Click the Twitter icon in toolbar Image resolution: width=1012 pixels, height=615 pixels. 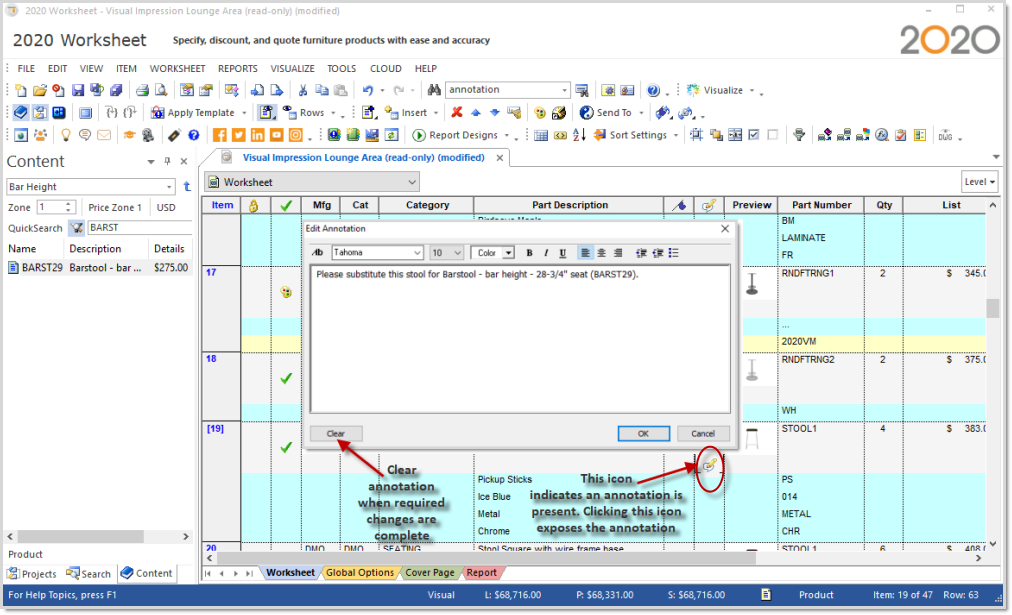(239, 135)
